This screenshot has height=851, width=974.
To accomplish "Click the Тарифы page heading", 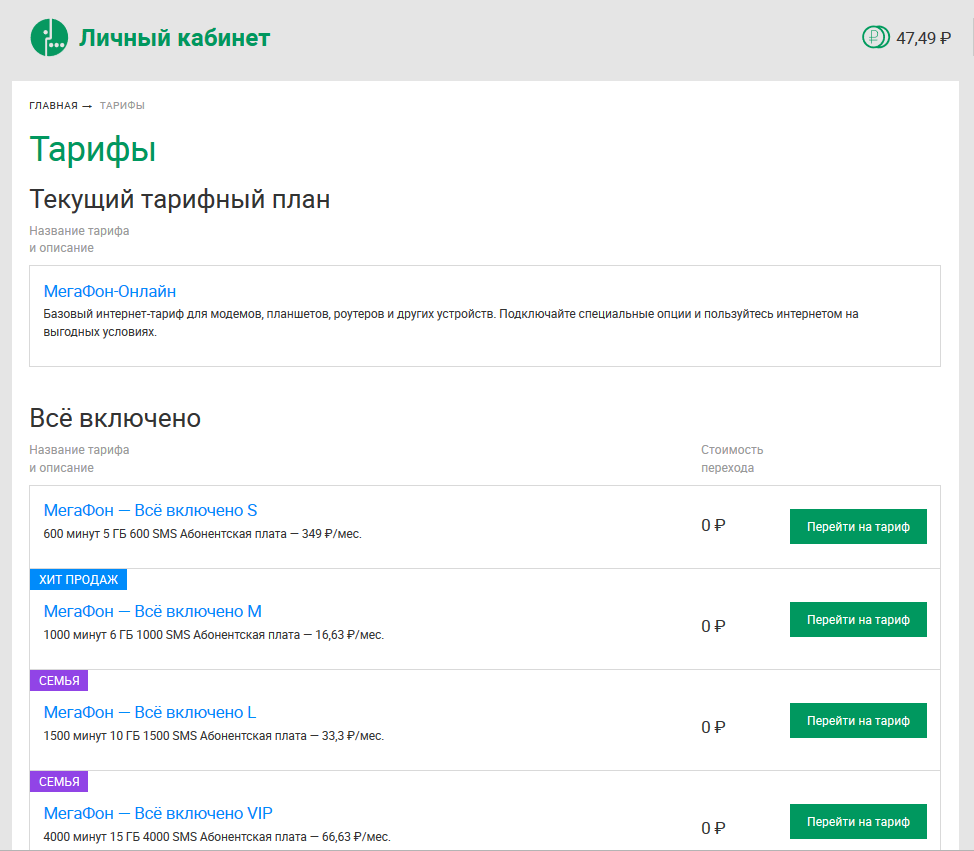I will [x=92, y=149].
